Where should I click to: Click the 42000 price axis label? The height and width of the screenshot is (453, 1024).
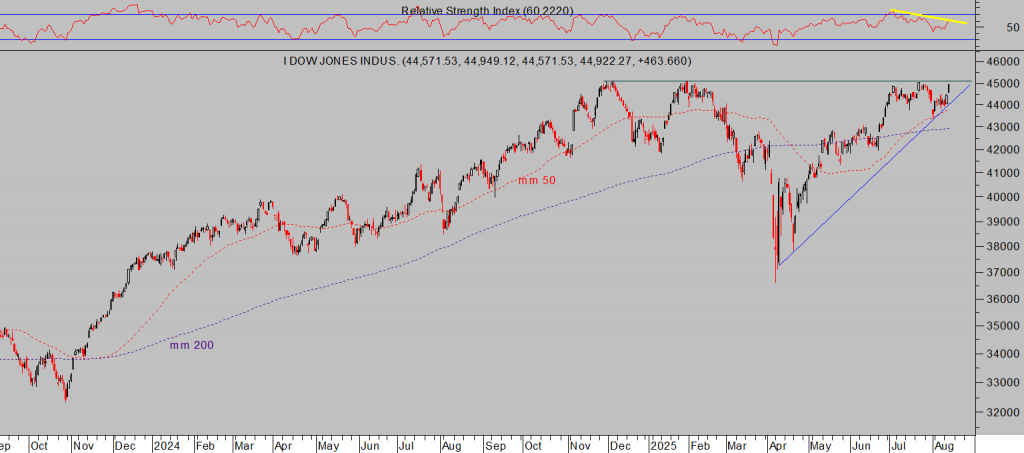click(1002, 149)
